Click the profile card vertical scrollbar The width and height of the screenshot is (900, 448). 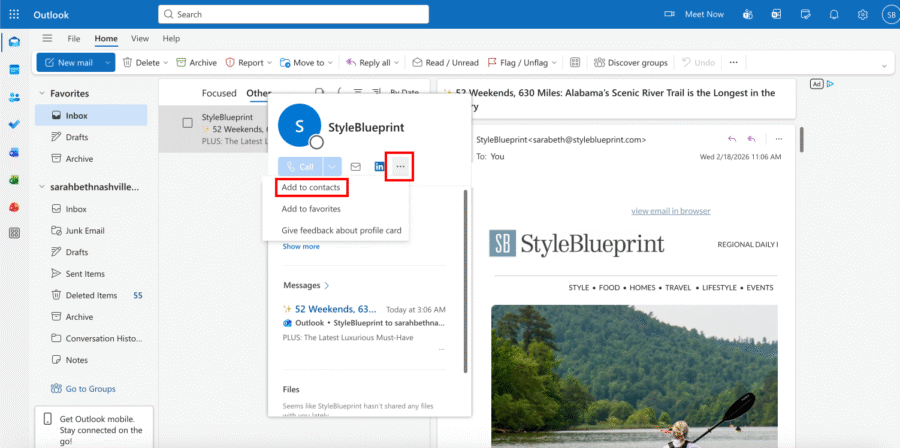point(465,281)
